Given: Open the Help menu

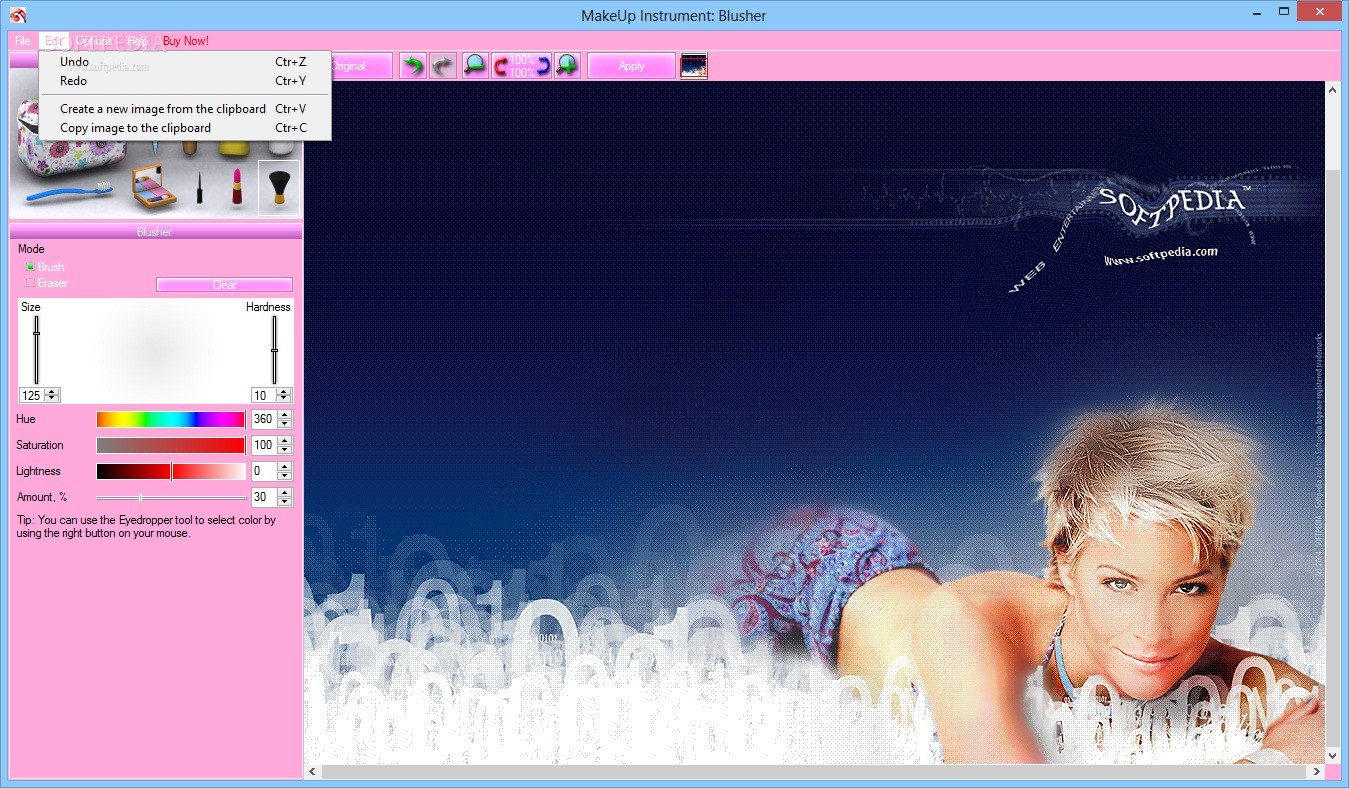Looking at the screenshot, I should pyautogui.click(x=137, y=41).
